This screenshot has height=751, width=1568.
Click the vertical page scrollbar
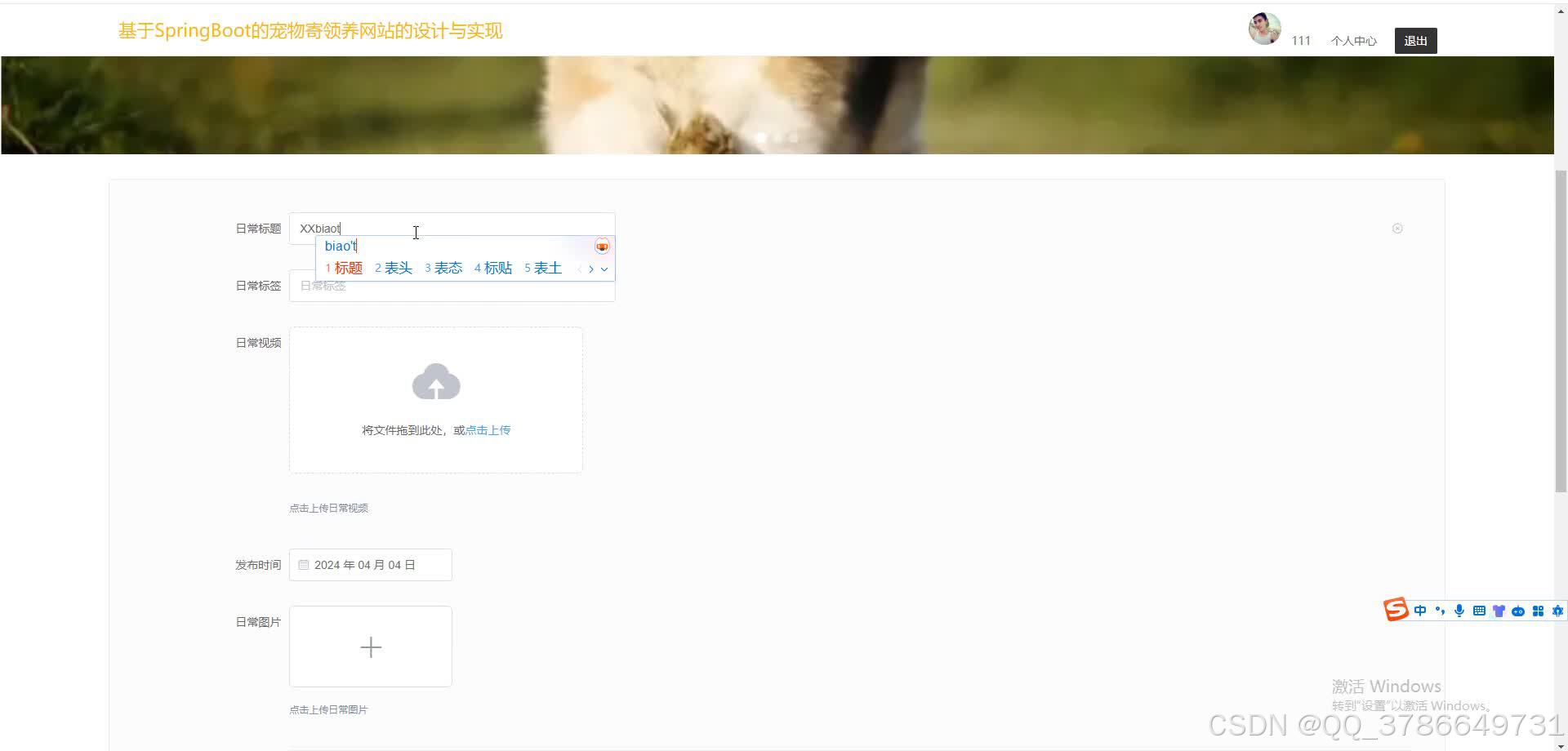tap(1561, 331)
